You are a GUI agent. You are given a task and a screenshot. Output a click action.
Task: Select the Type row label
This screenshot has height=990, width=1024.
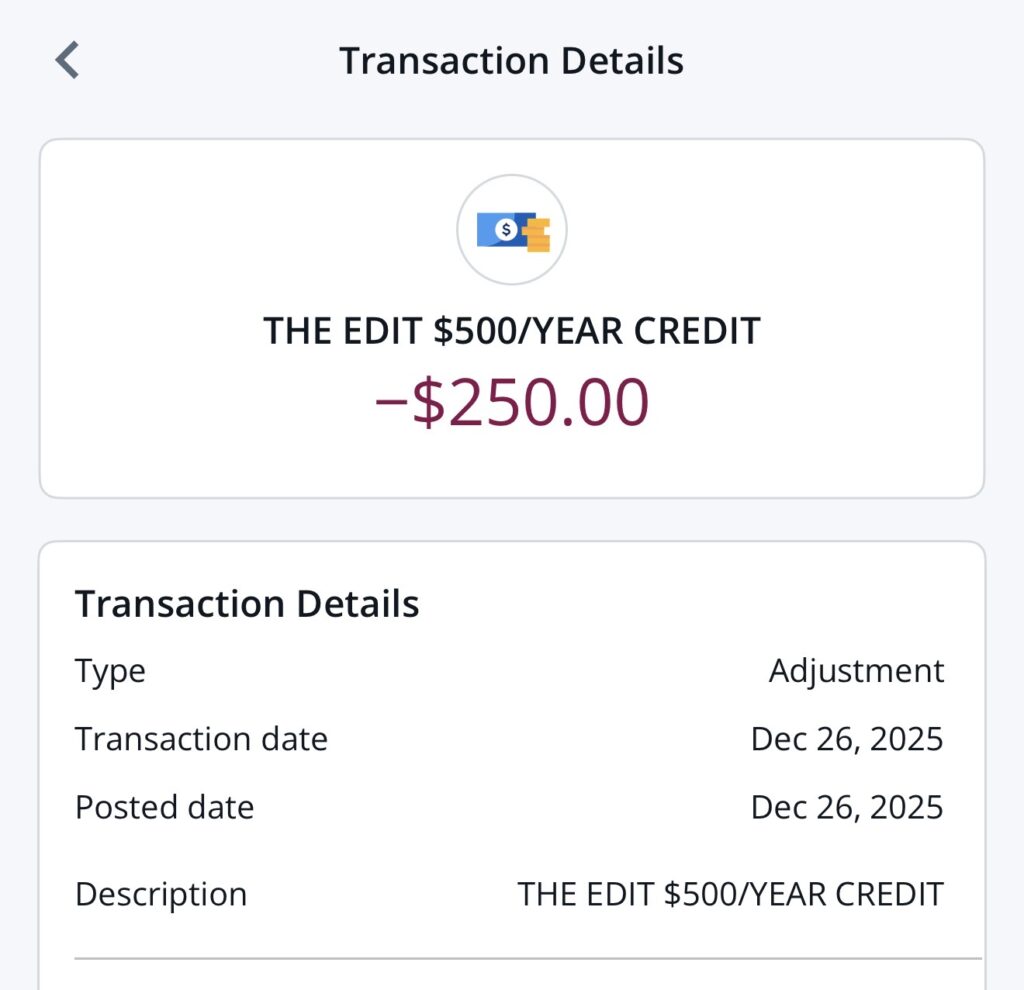(110, 671)
